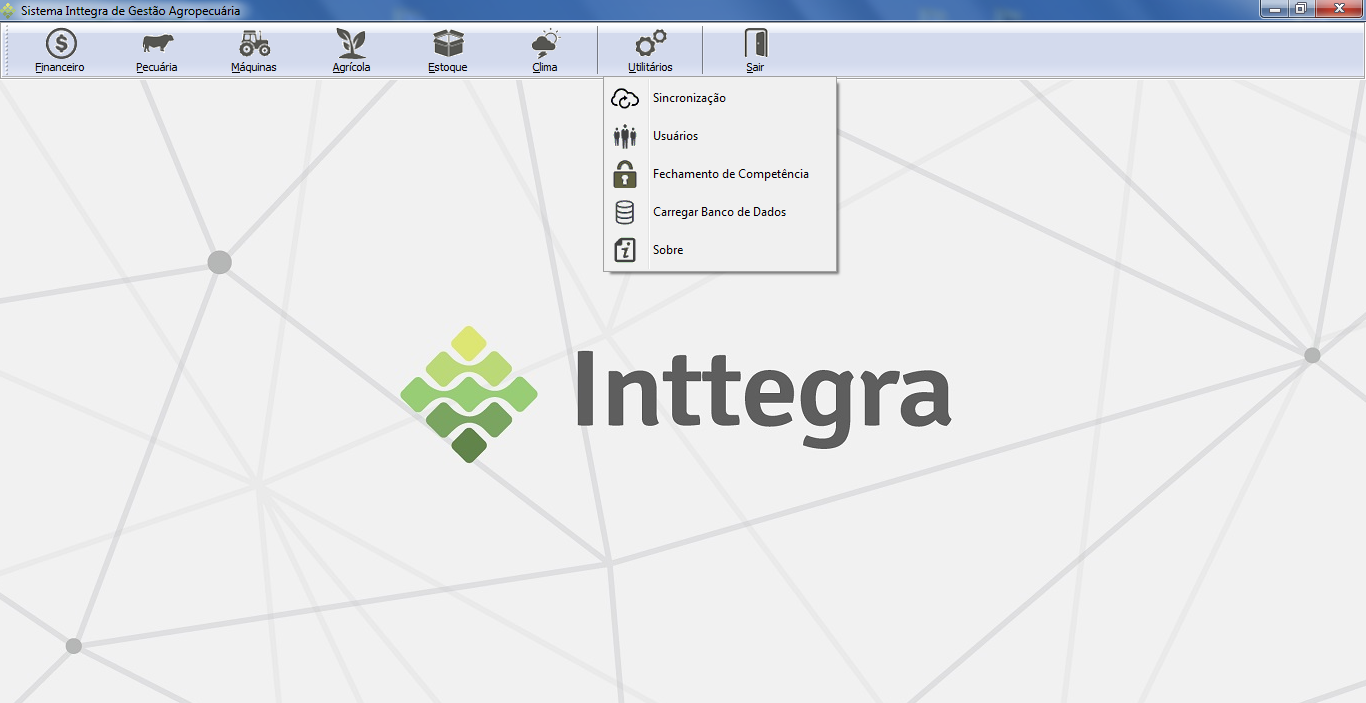This screenshot has height=703, width=1366.
Task: Click the Sobre info icon
Action: click(x=625, y=250)
